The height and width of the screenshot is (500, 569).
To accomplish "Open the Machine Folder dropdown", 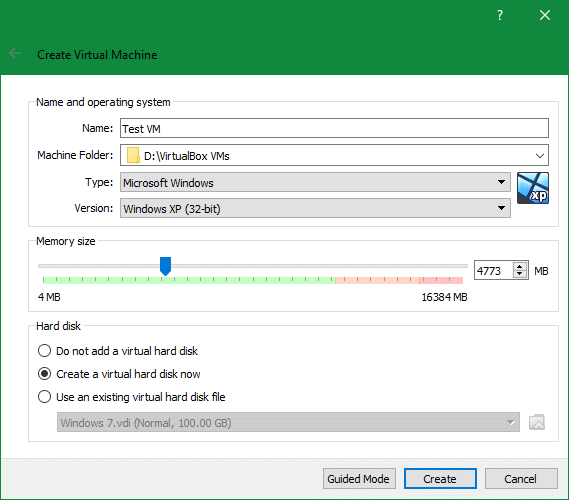I will click(x=334, y=155).
